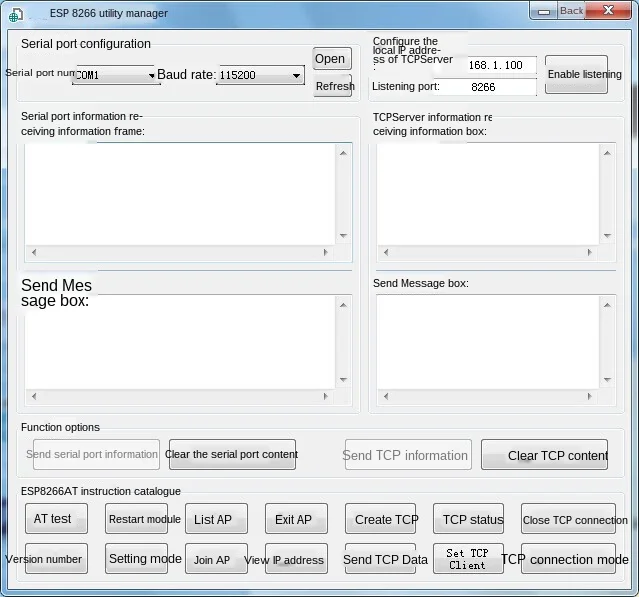Click Send TCP information button
The width and height of the screenshot is (639, 597).
coord(408,454)
